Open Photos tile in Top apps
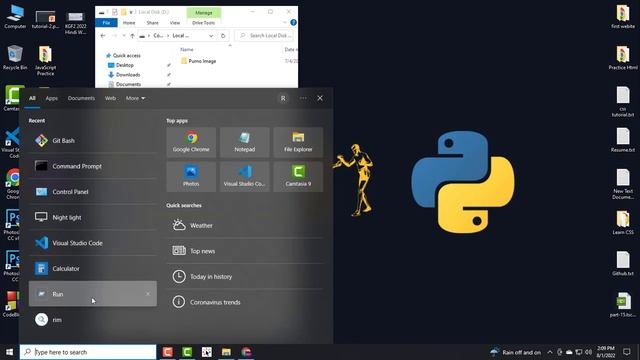 pos(191,177)
